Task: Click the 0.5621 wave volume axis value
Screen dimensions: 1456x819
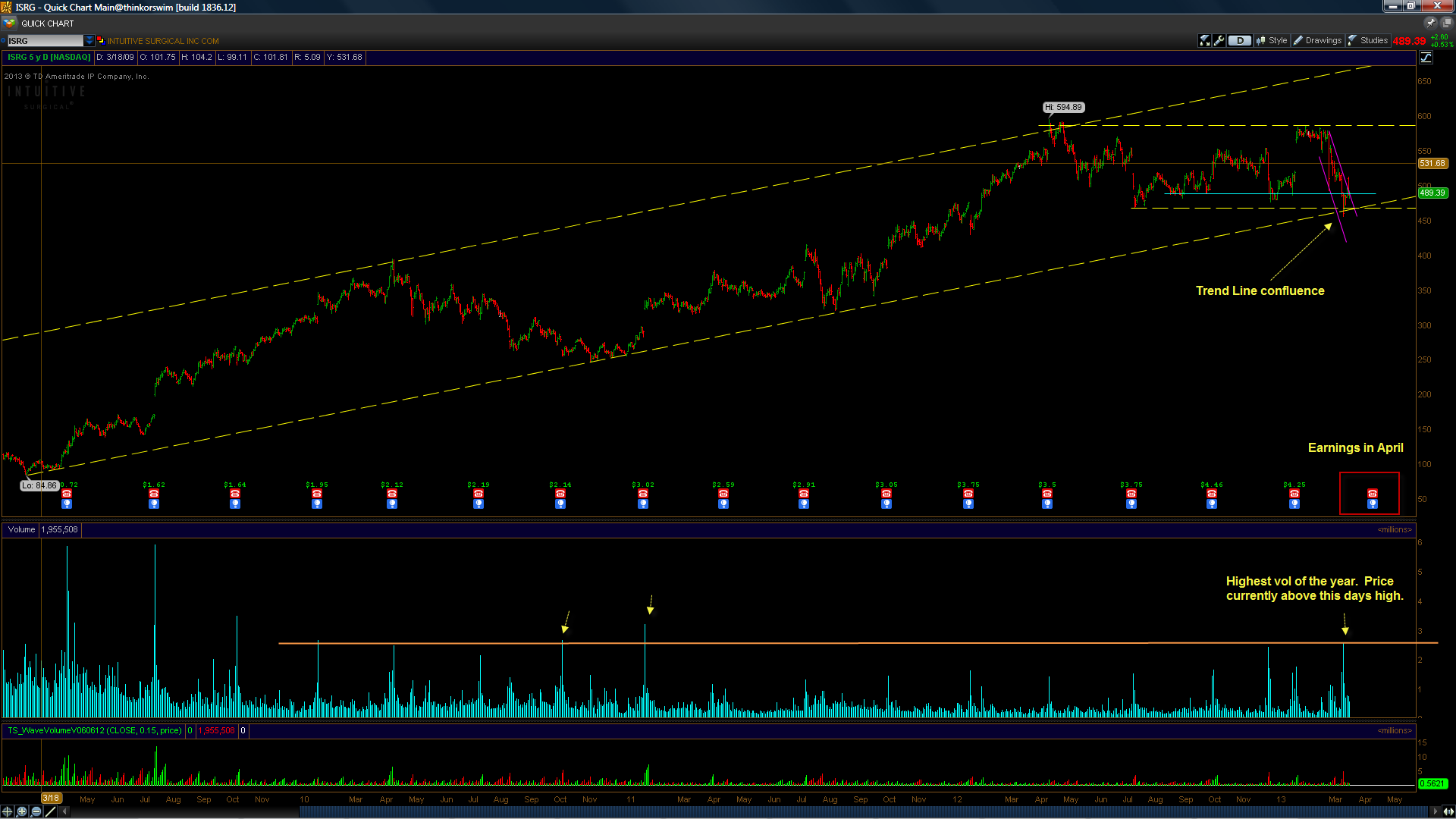Action: point(1432,784)
